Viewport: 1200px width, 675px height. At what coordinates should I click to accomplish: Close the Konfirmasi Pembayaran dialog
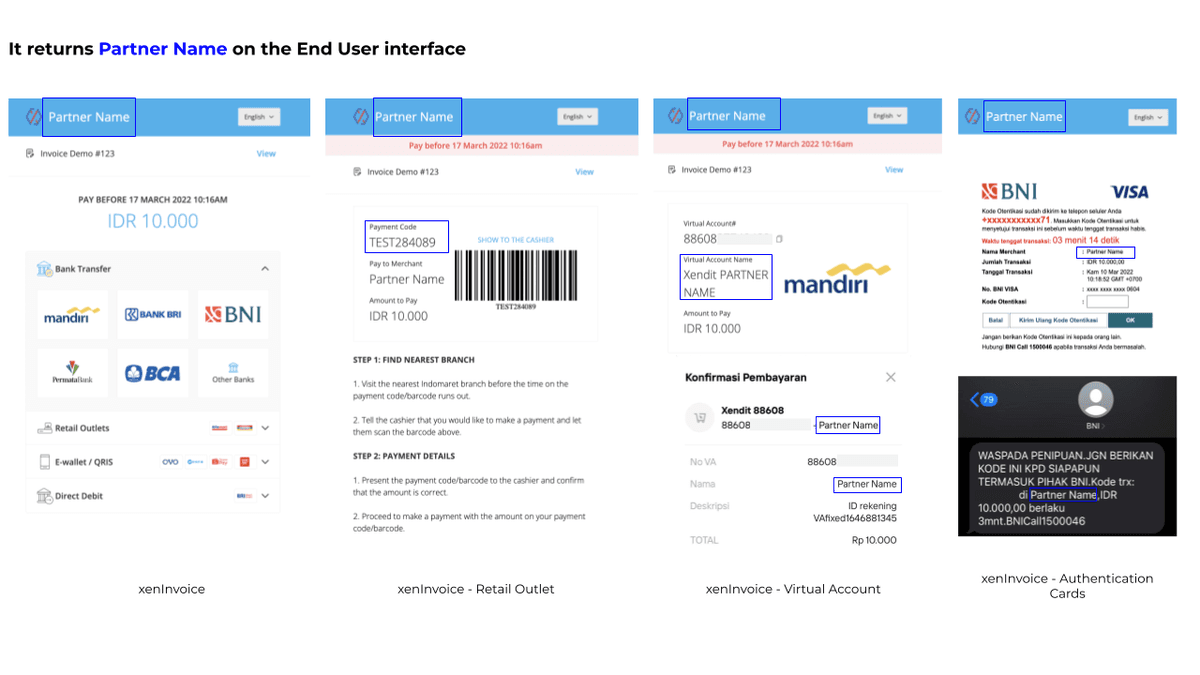click(890, 377)
